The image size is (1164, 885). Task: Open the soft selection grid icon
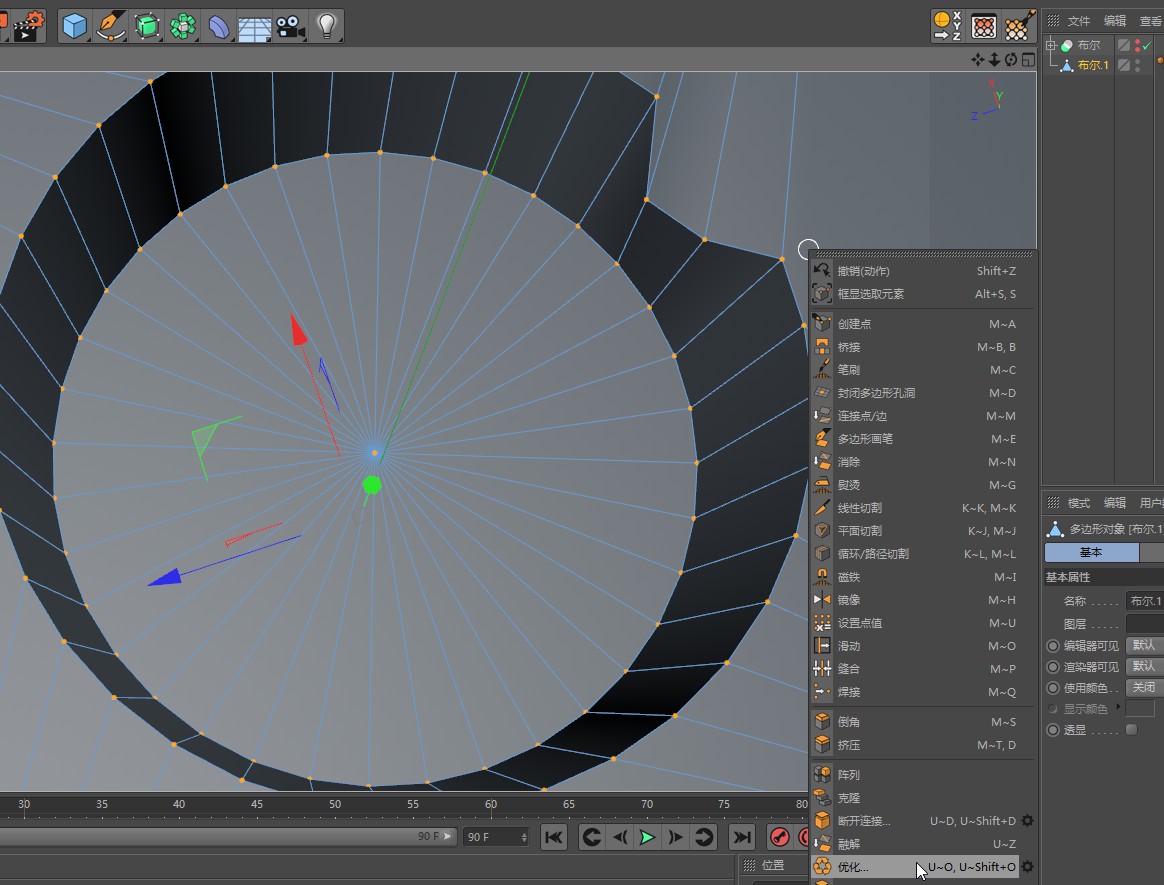tap(984, 27)
